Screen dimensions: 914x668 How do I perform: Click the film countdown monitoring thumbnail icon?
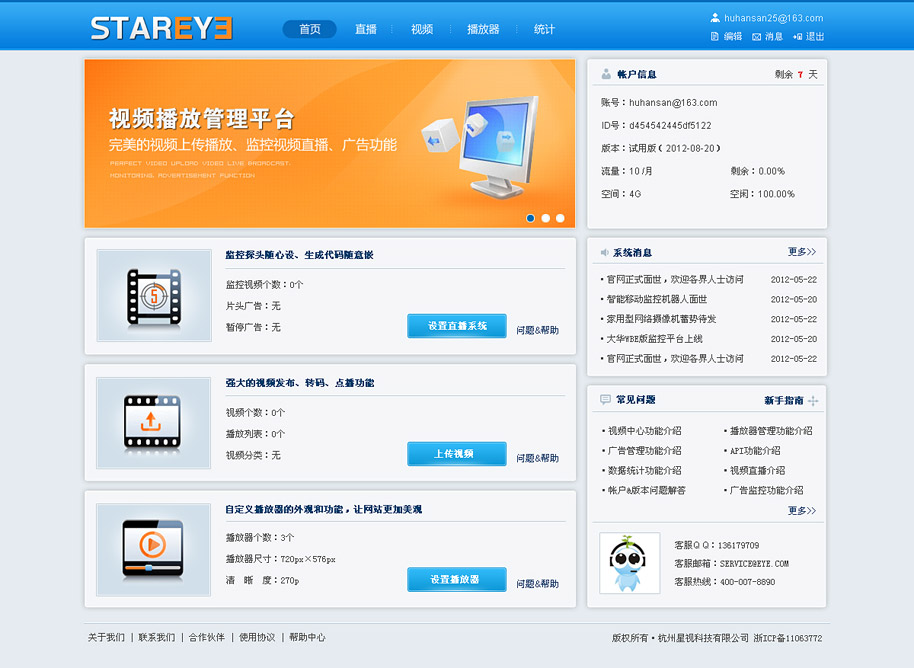[154, 295]
